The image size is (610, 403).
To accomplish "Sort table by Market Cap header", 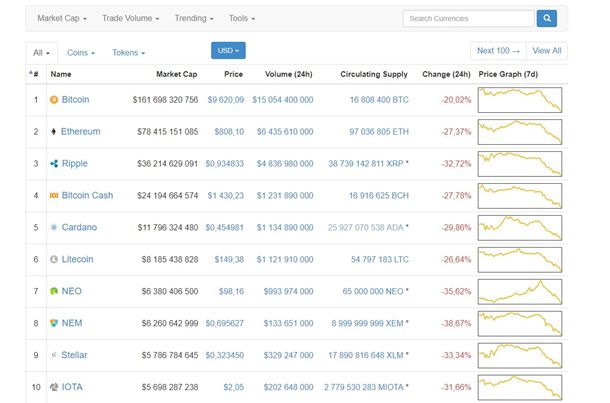I will (x=177, y=74).
